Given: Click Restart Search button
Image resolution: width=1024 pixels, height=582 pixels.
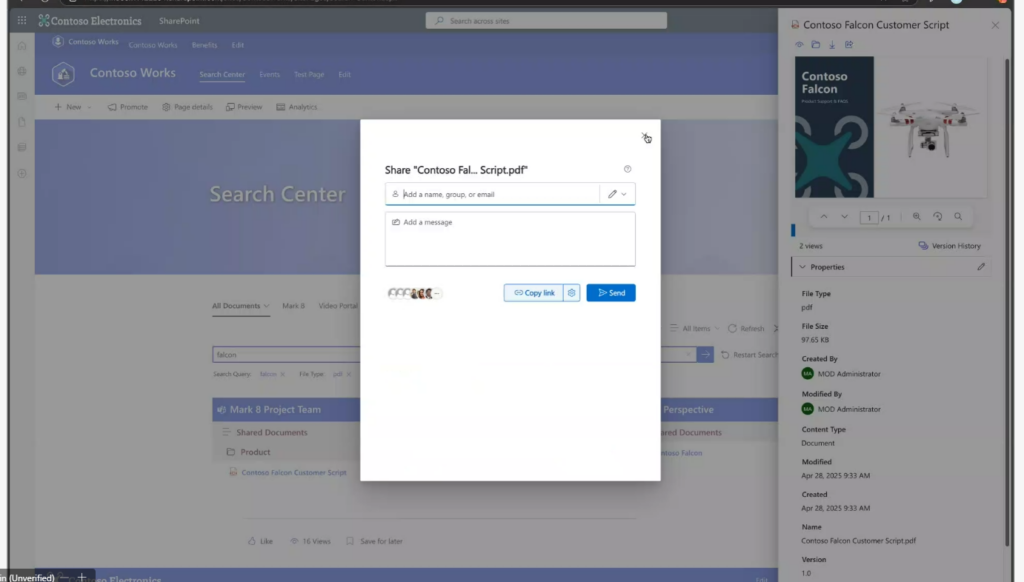Looking at the screenshot, I should click(x=750, y=355).
